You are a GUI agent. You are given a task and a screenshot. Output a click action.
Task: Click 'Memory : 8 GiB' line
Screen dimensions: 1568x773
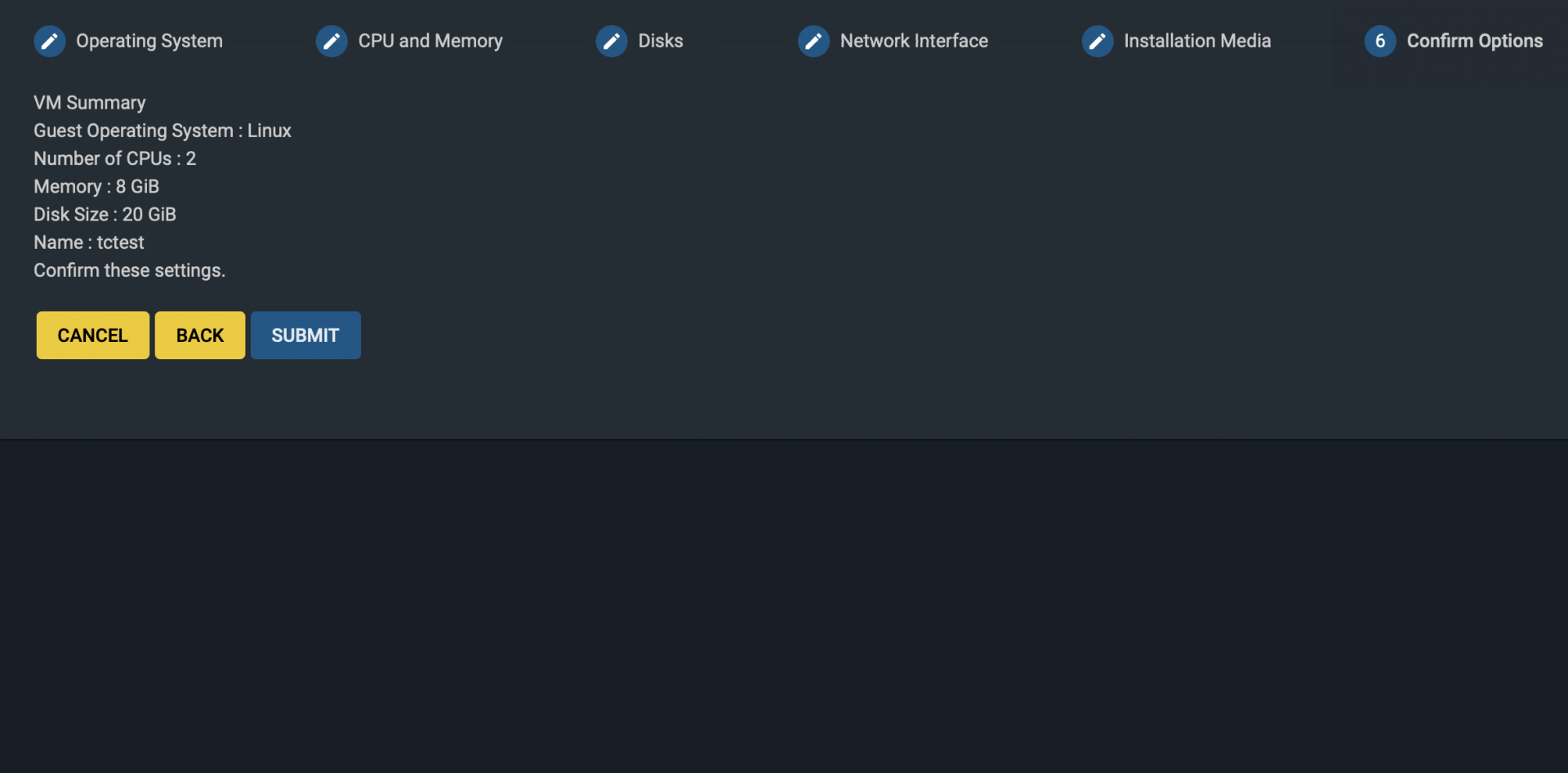click(x=96, y=186)
